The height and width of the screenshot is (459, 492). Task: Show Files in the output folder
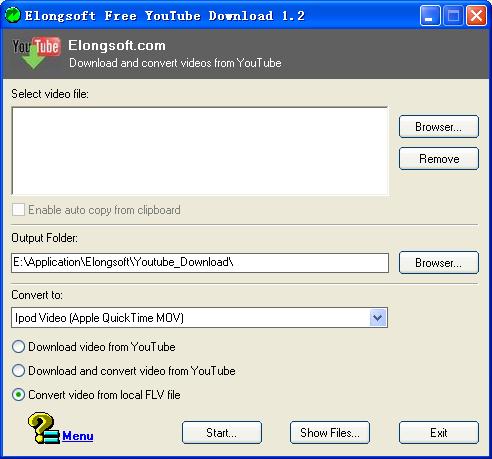(x=330, y=433)
